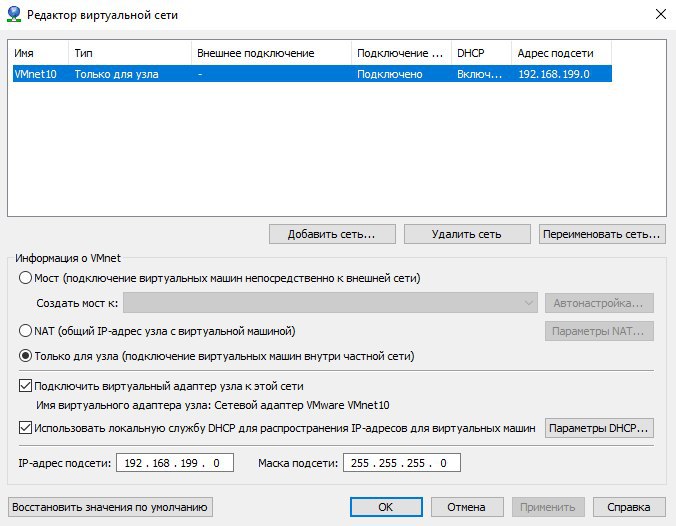This screenshot has height=526, width=676.
Task: Open Справка help
Action: (x=629, y=507)
